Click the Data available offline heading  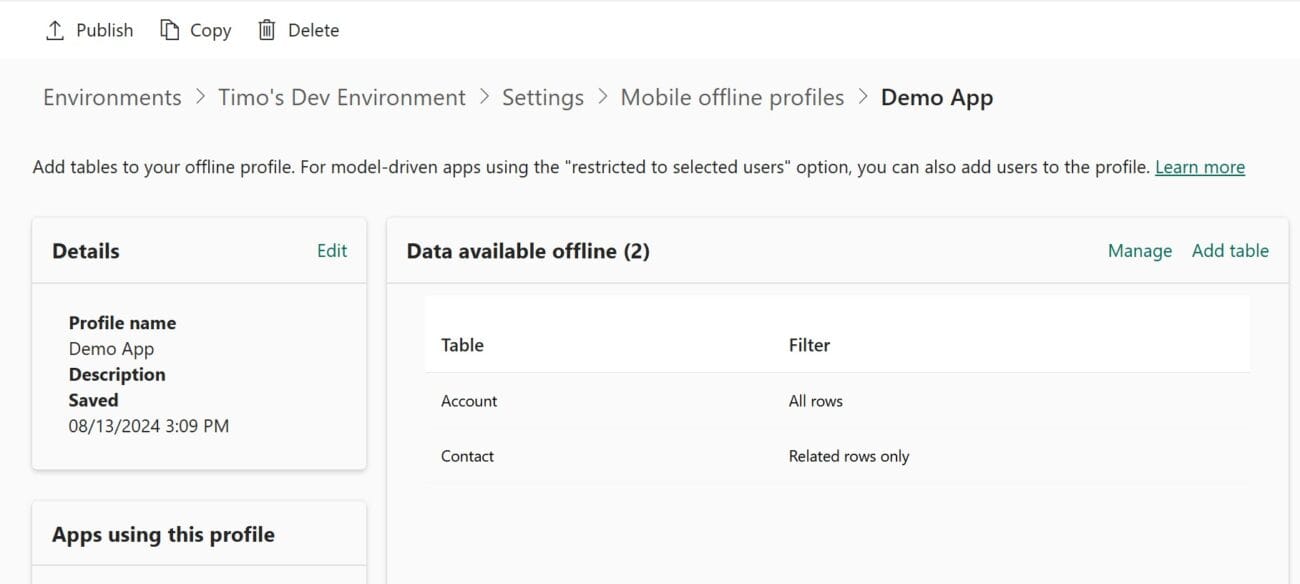(x=528, y=251)
